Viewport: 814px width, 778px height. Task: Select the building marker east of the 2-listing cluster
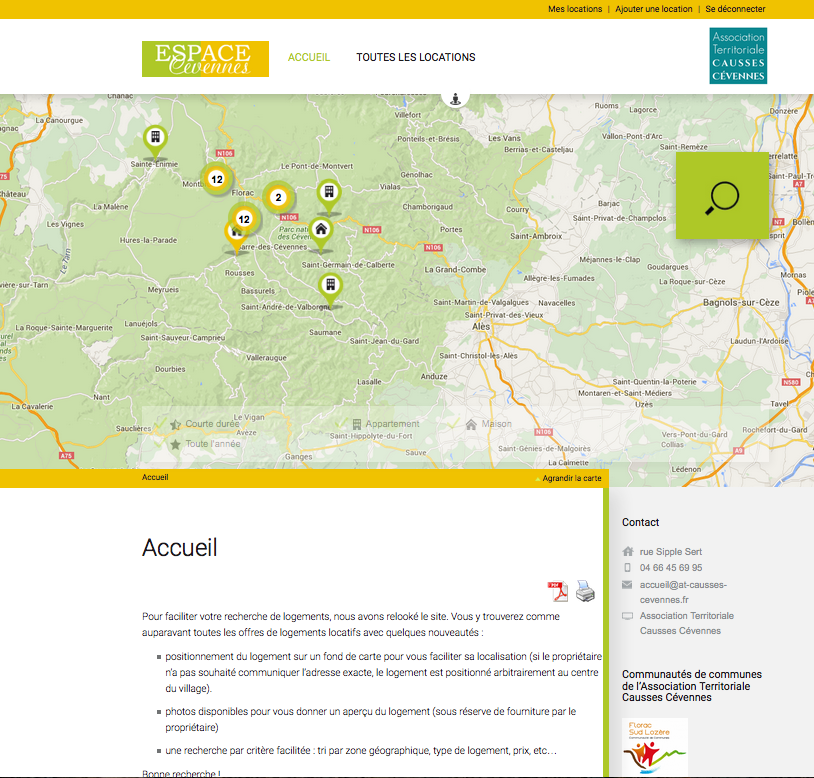pos(329,196)
